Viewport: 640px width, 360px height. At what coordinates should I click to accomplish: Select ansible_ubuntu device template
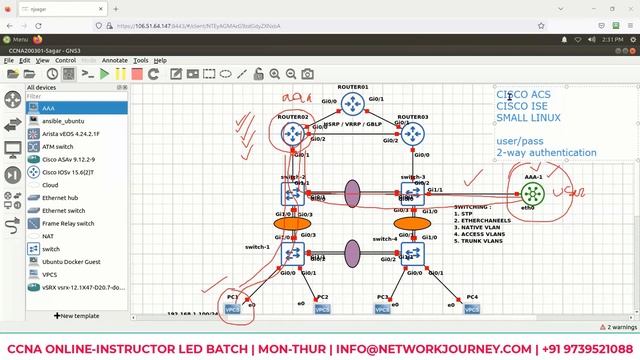point(77,121)
